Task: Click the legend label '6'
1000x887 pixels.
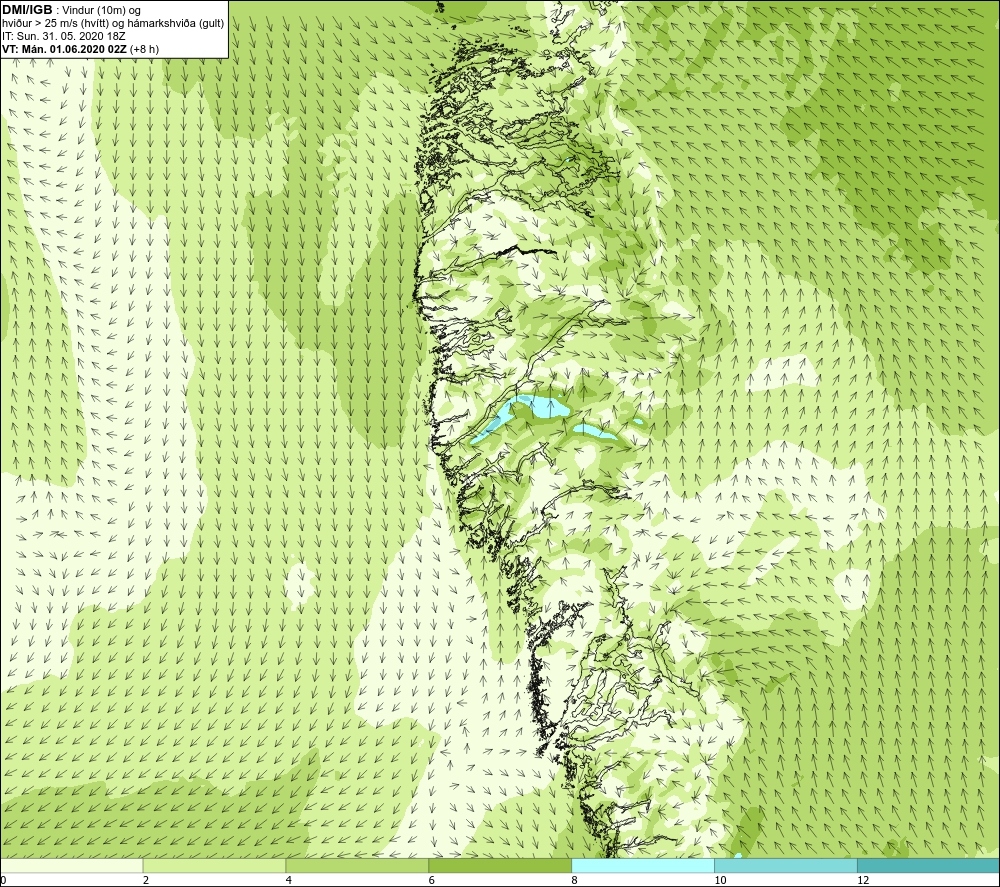Action: pos(432,880)
